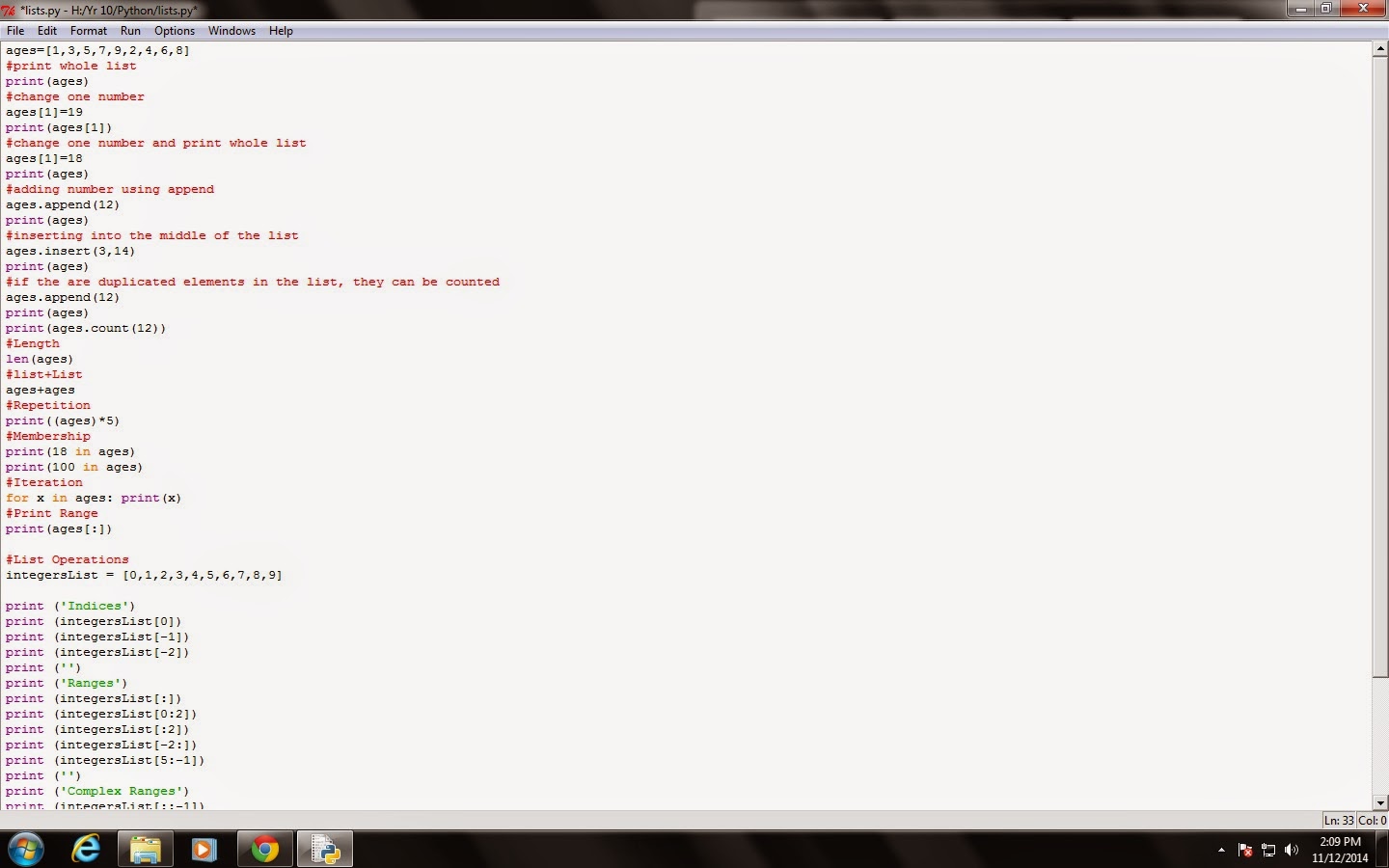Click line 'print(18 in ages)'

(x=70, y=451)
